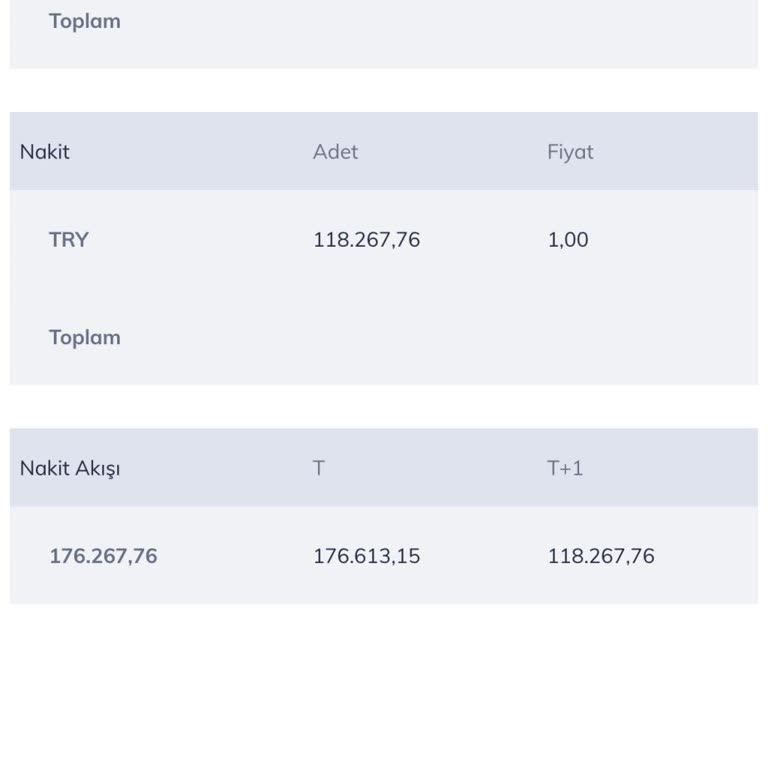Click white gap above the Nakit table
The height and width of the screenshot is (768, 768).
384,91
